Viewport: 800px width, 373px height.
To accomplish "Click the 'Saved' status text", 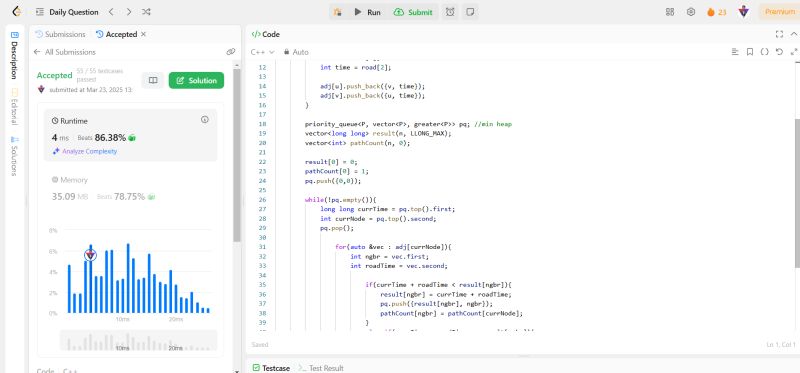I will point(260,345).
